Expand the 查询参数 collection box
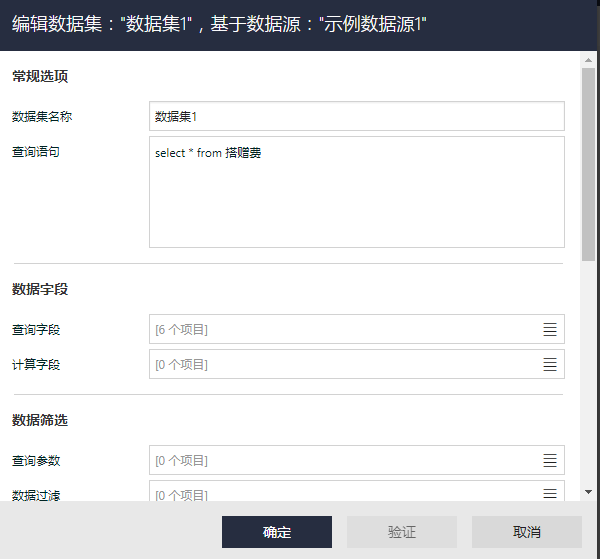The image size is (600, 559). [x=340, y=460]
